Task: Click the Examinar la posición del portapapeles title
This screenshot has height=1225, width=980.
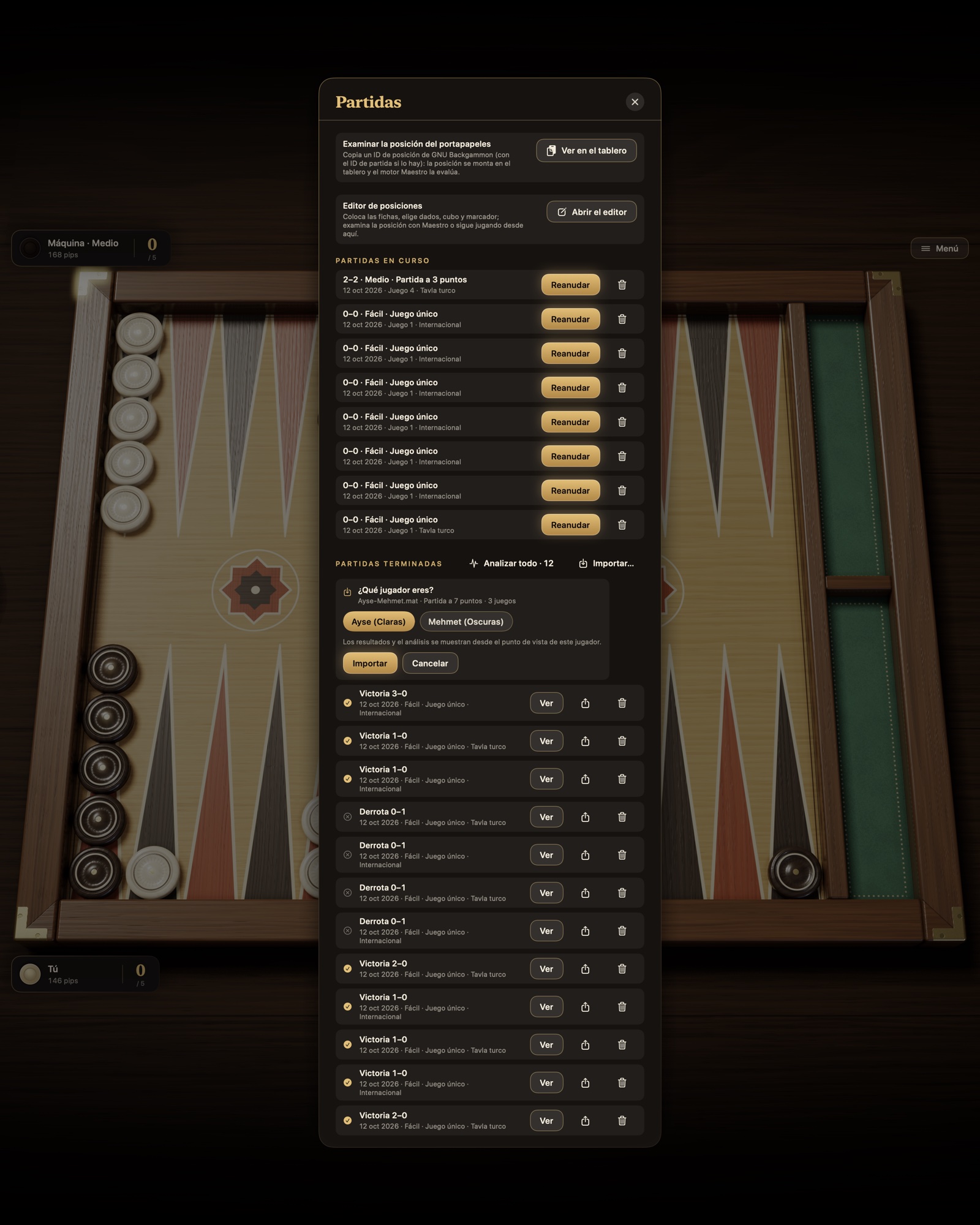Action: 417,144
